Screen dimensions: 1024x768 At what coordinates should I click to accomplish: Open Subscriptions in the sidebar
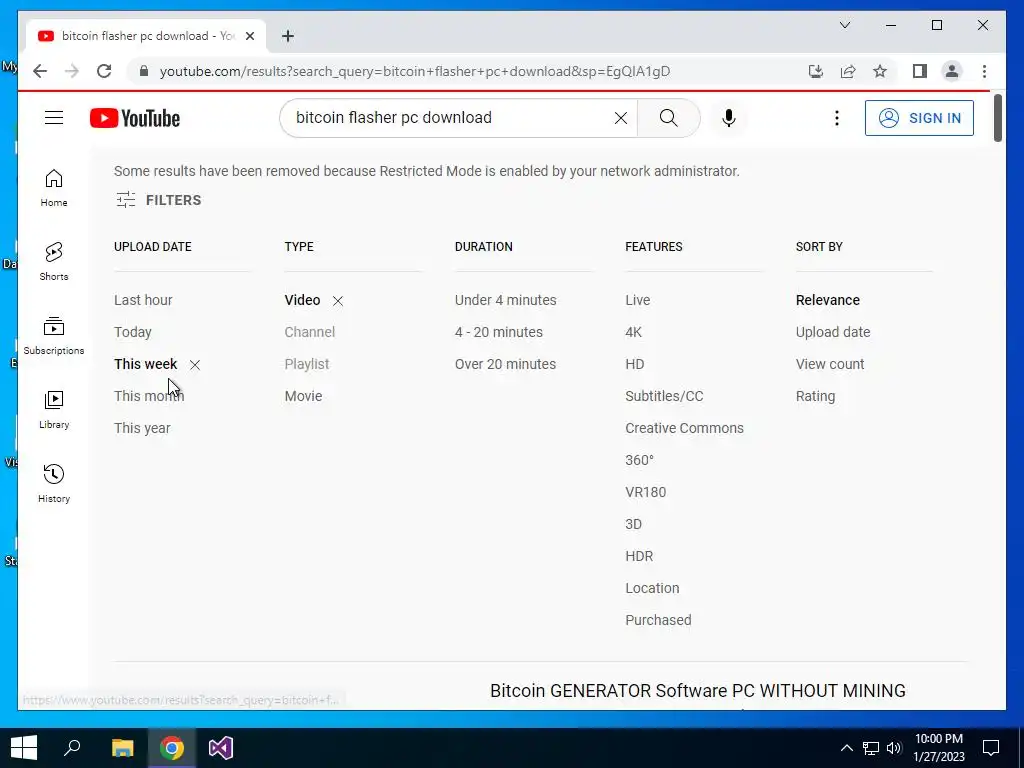pyautogui.click(x=54, y=336)
